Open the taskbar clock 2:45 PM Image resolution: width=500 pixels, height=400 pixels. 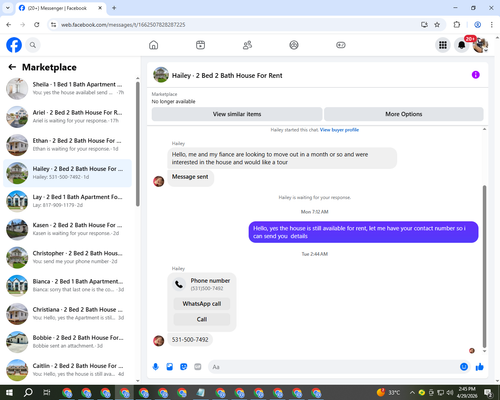467,392
